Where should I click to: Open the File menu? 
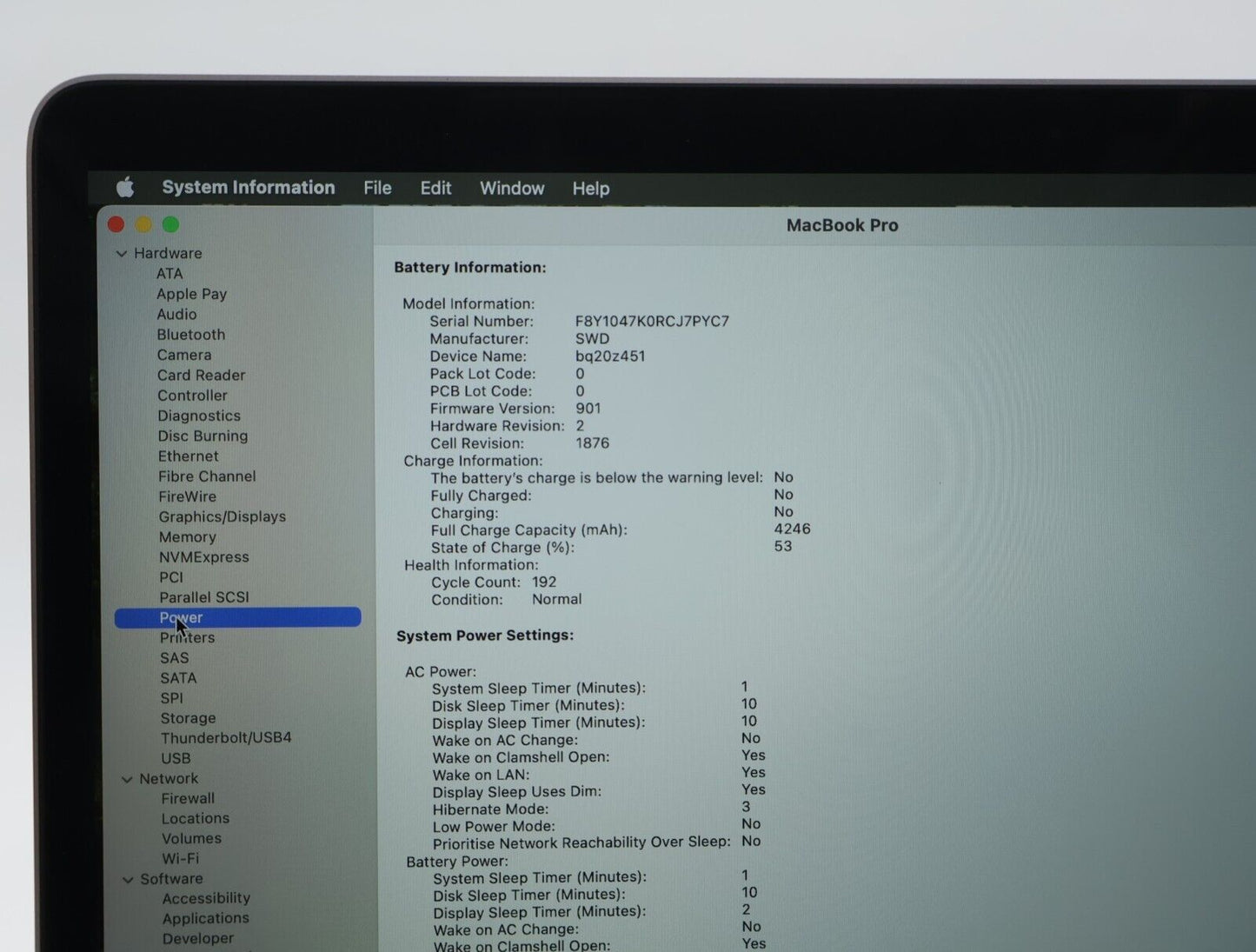(x=377, y=188)
